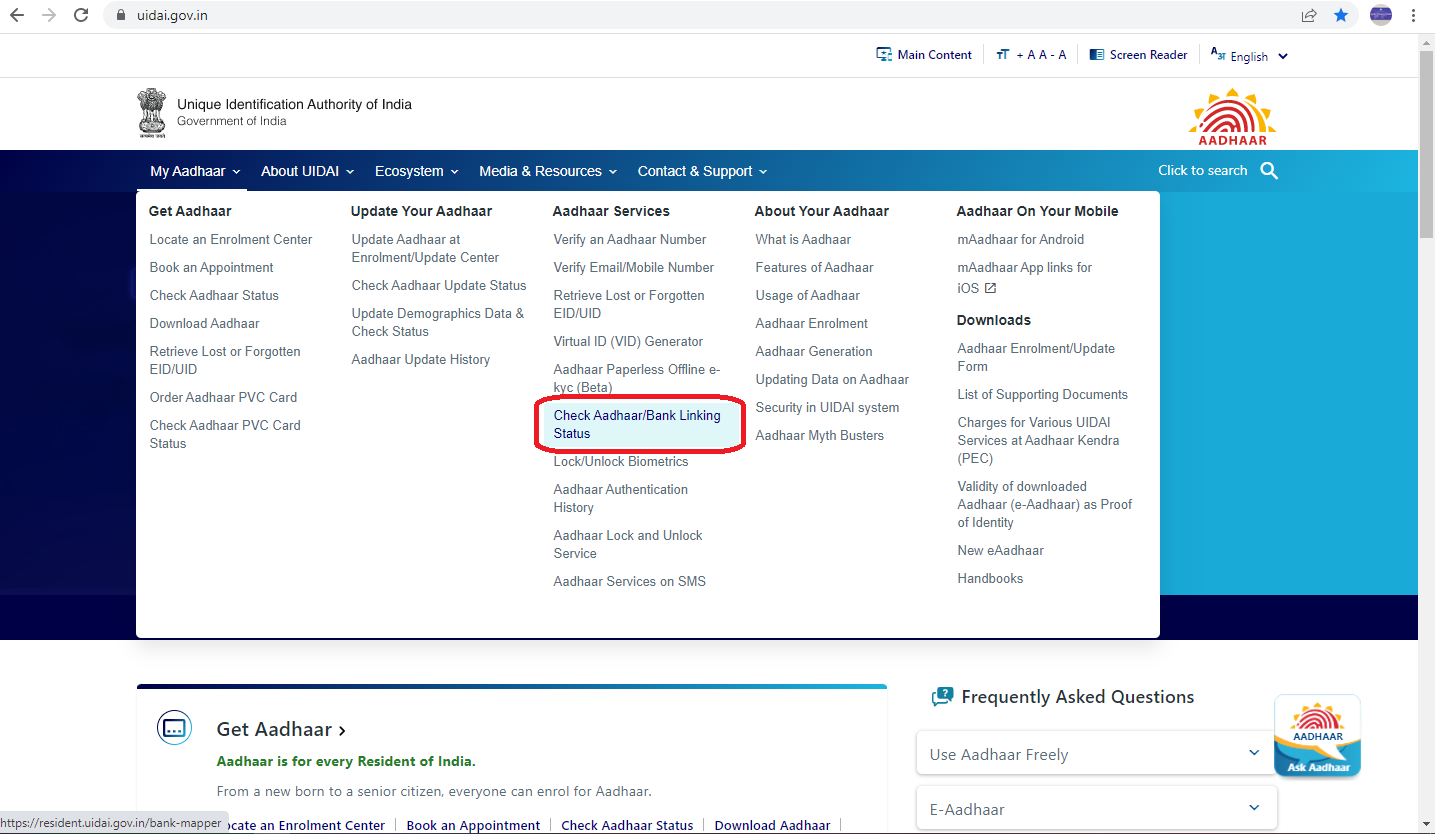Expand the About UIDAI menu

pos(307,171)
